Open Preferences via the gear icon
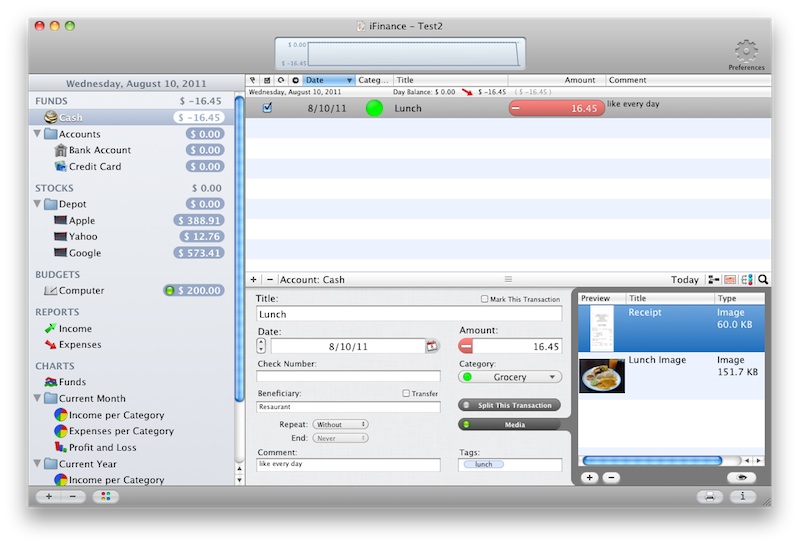 point(746,51)
